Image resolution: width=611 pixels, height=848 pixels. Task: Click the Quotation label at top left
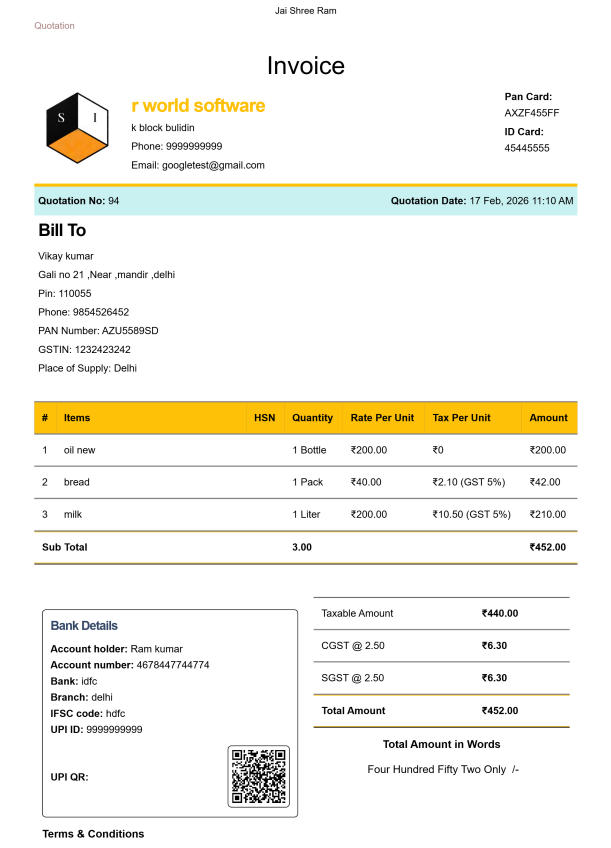tap(54, 26)
